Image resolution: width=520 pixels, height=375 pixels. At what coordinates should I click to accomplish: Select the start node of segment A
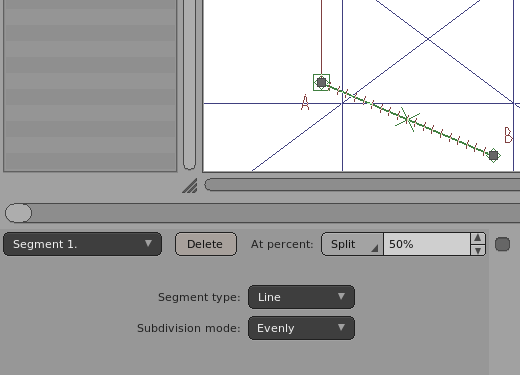coord(321,82)
